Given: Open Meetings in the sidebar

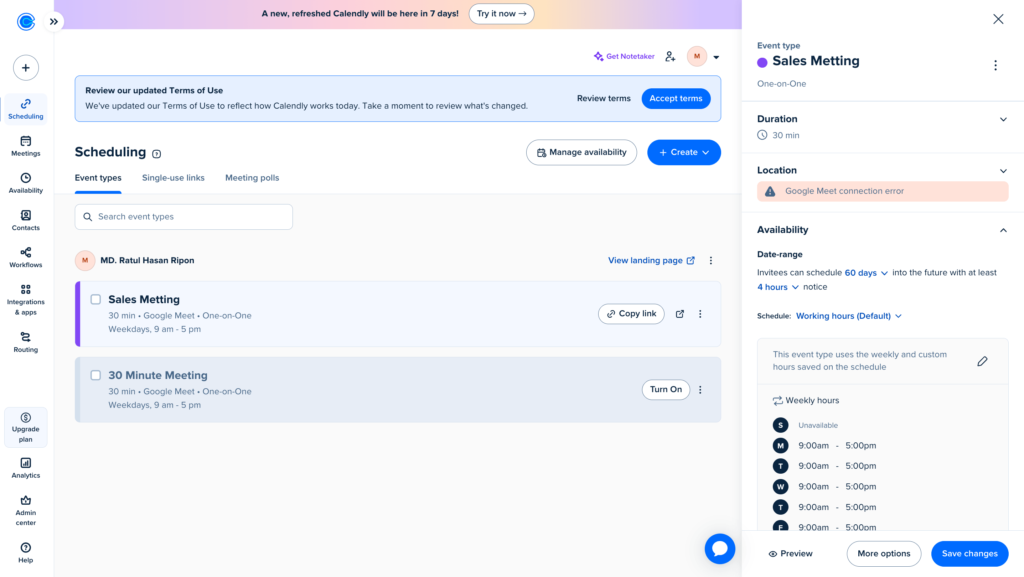Looking at the screenshot, I should click(x=25, y=146).
